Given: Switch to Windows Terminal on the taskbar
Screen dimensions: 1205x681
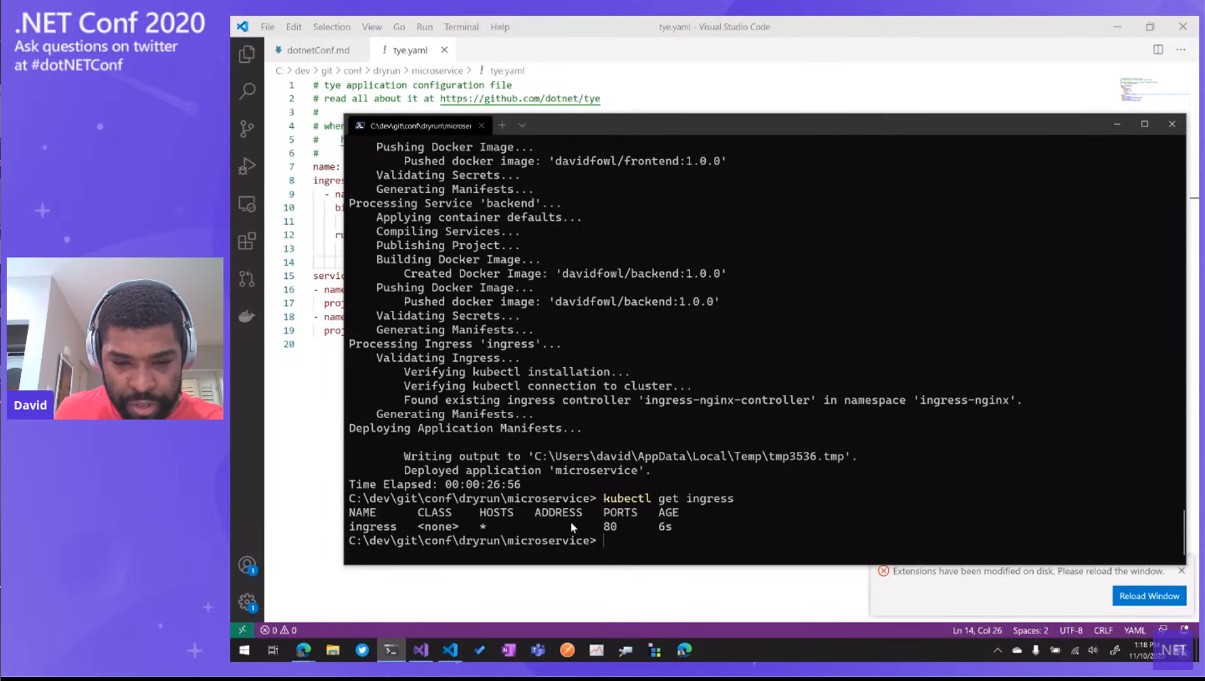Looking at the screenshot, I should 391,650.
